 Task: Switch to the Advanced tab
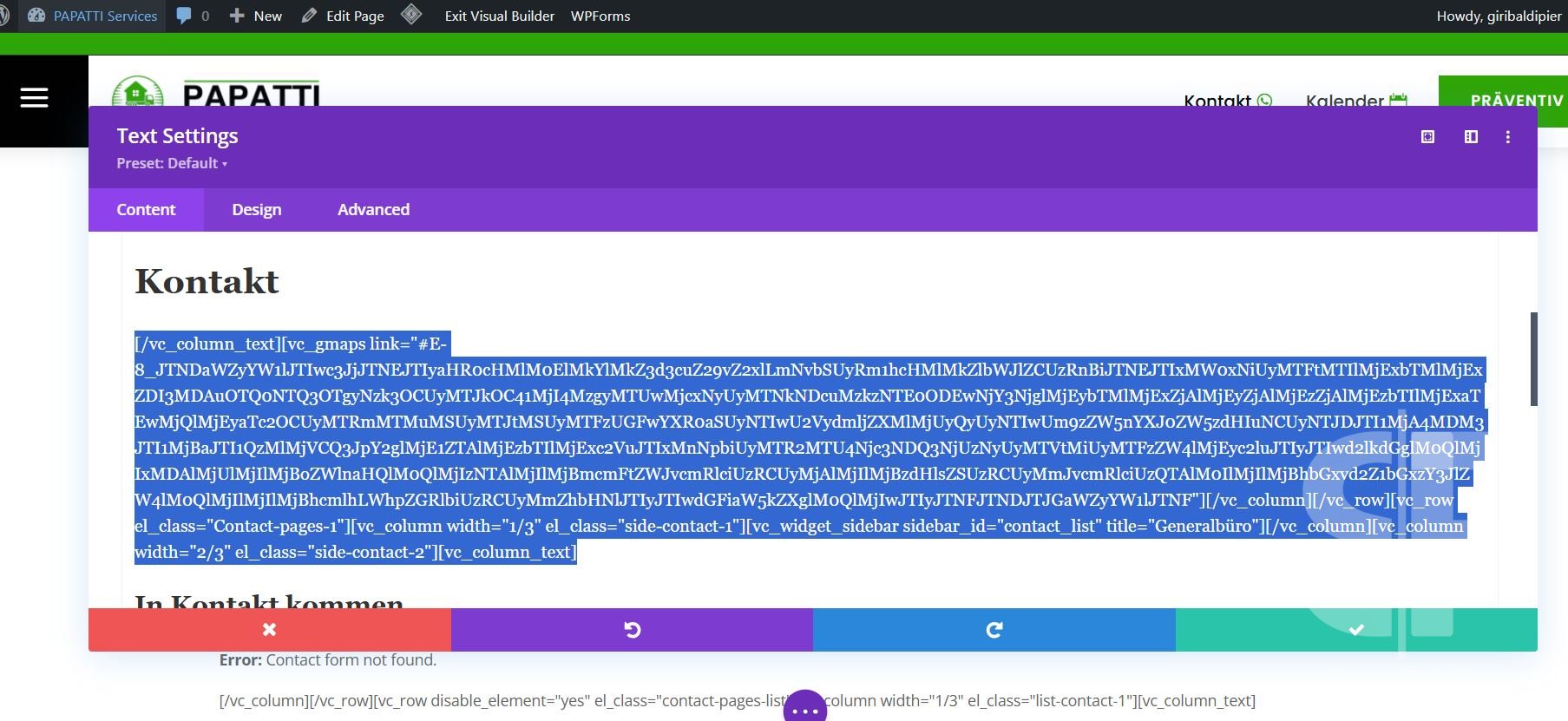coord(373,210)
